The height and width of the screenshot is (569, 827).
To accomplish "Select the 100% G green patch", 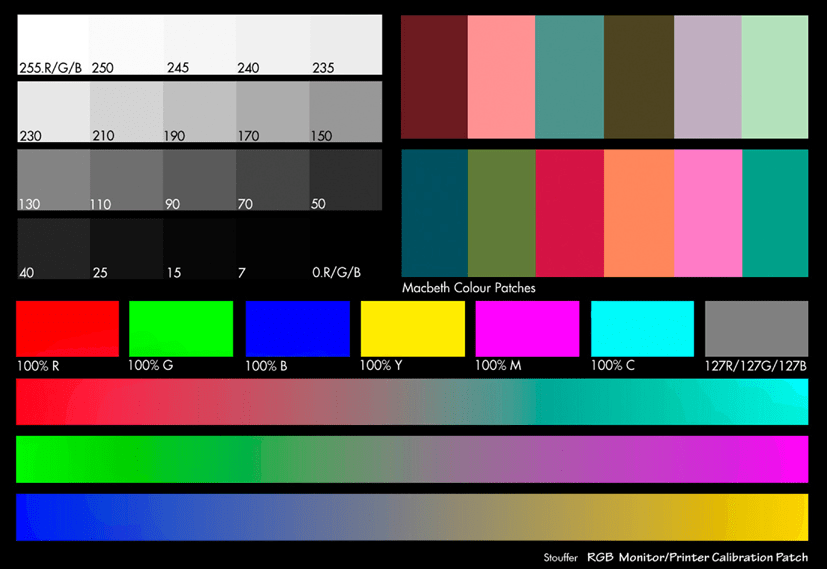I will pyautogui.click(x=181, y=328).
